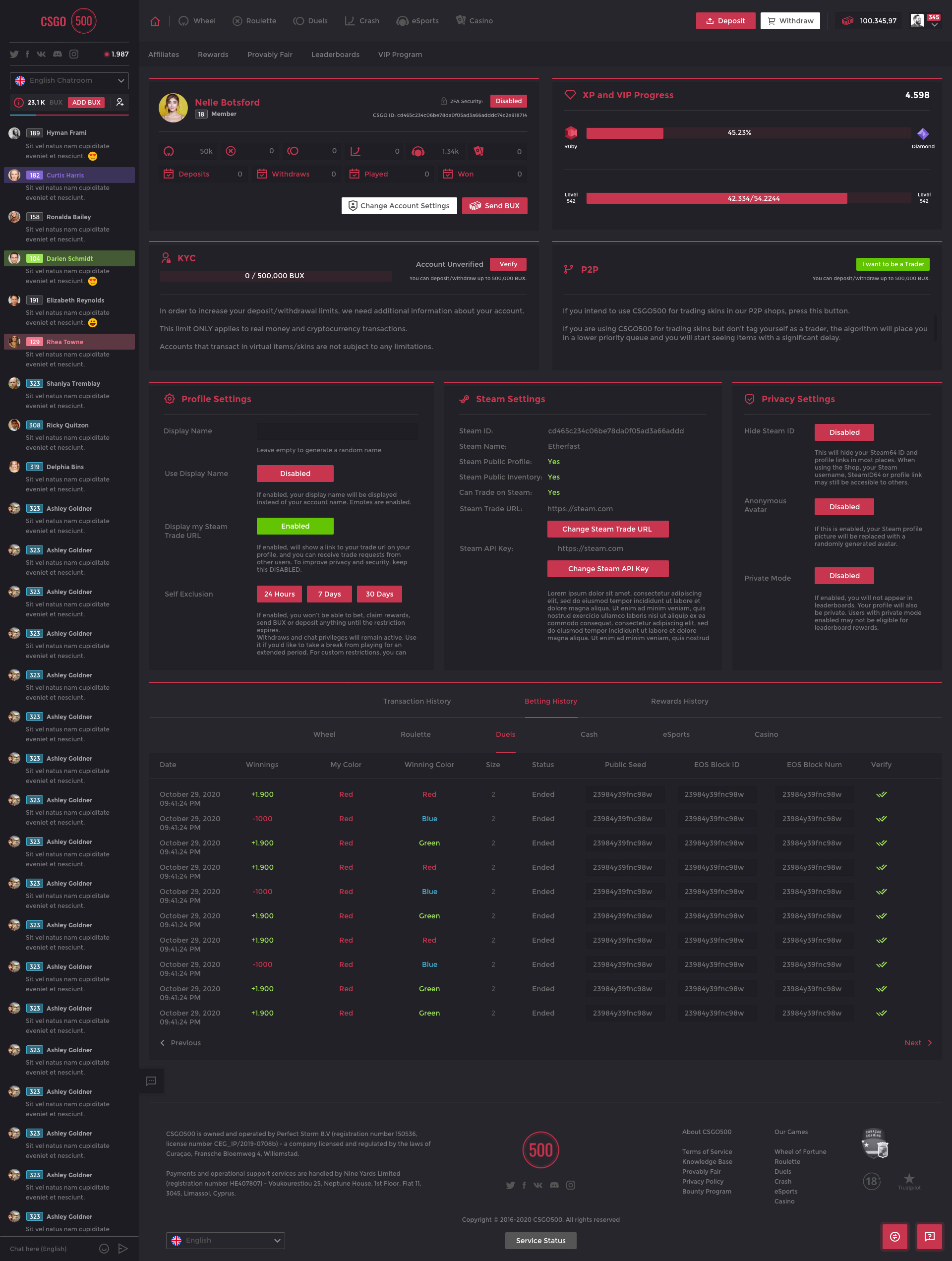
Task: Open the footer English language dropdown
Action: (225, 1240)
